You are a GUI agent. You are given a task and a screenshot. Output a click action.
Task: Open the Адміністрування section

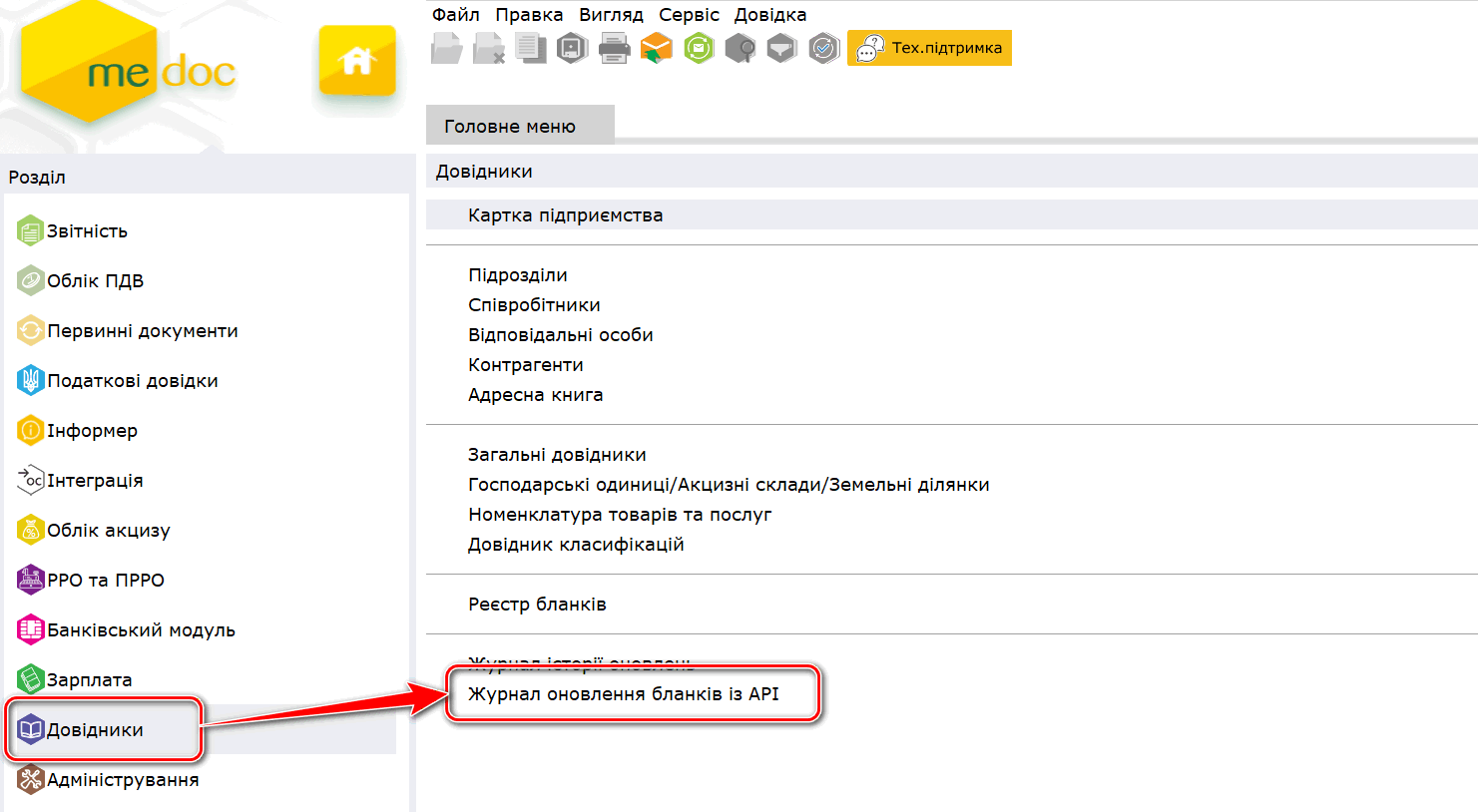123,780
